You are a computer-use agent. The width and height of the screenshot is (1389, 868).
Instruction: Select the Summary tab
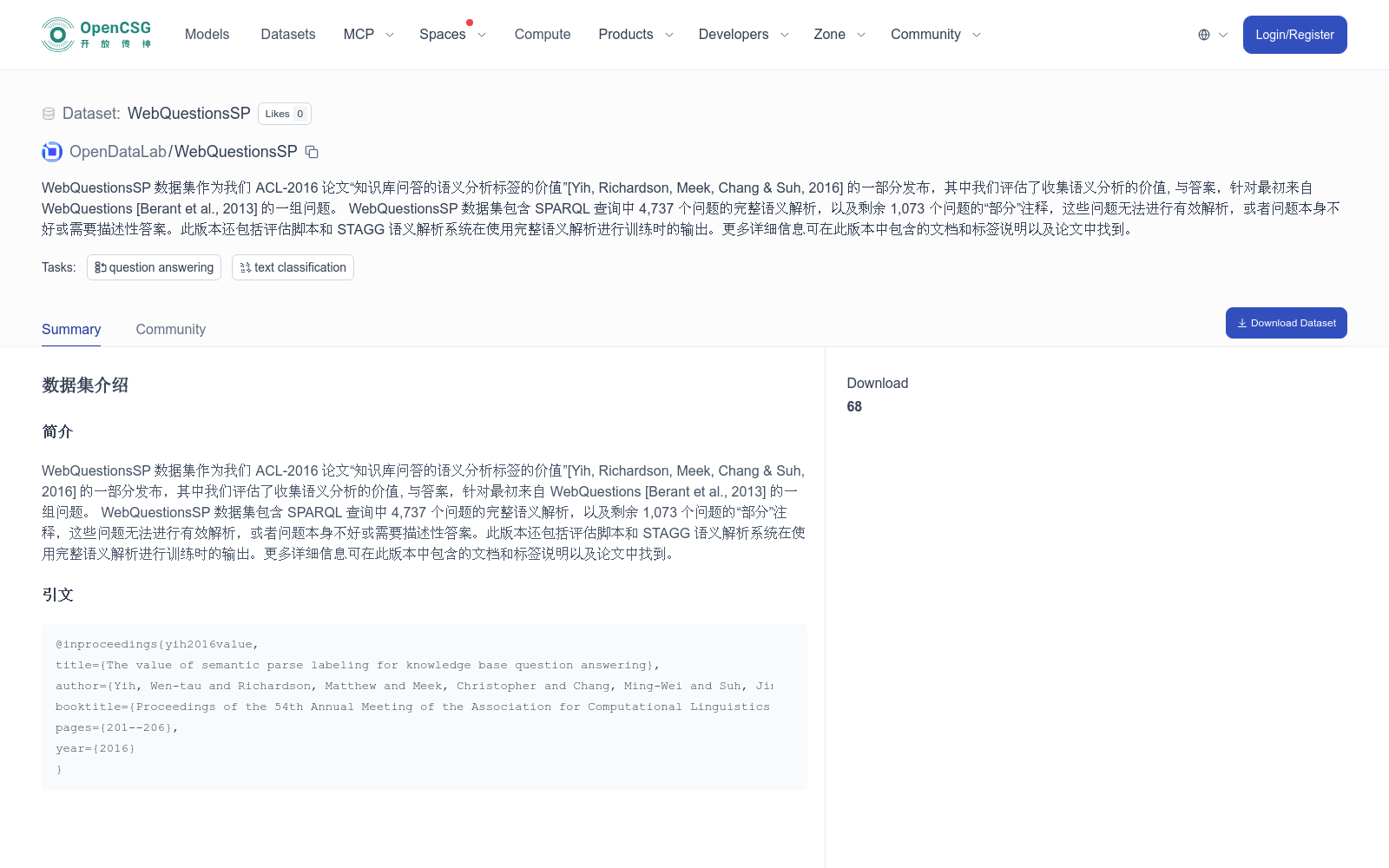point(71,330)
